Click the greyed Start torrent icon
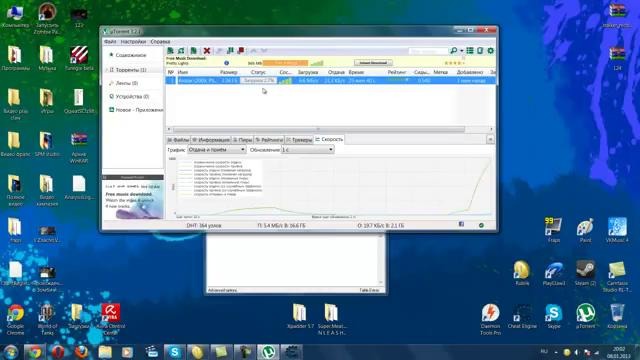640x360 pixels. click(x=219, y=51)
